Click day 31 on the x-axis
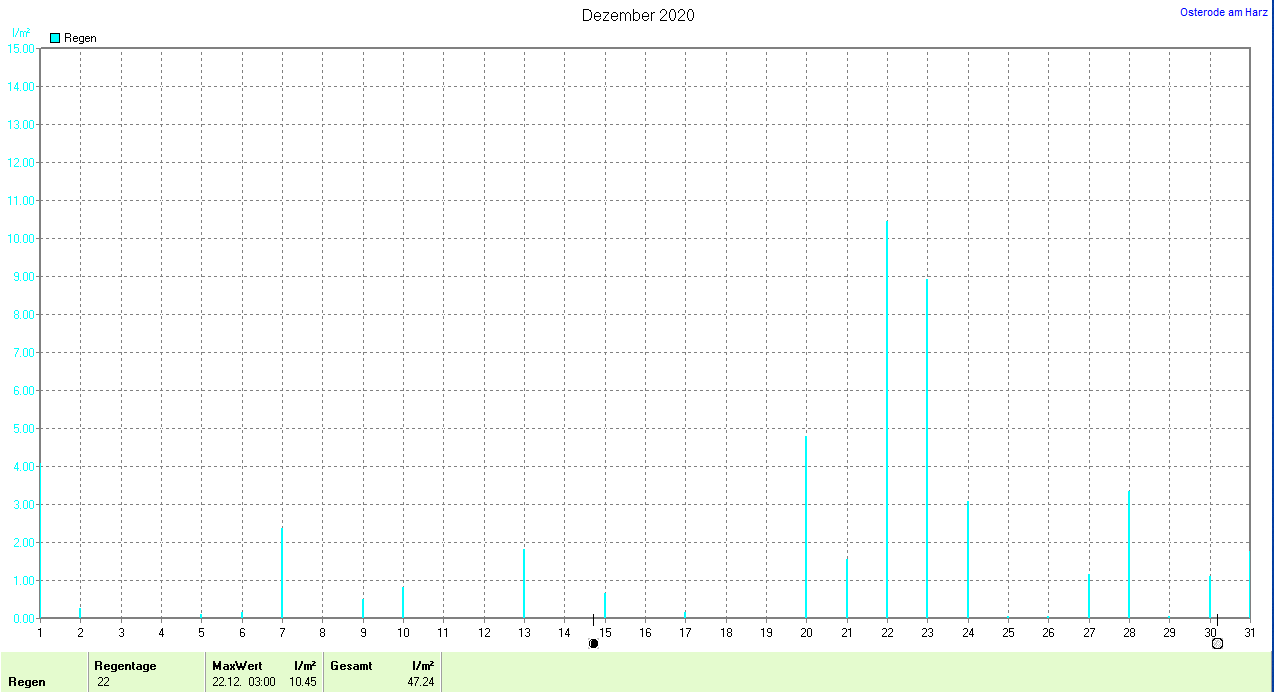Image resolution: width=1274 pixels, height=692 pixels. pos(1250,632)
